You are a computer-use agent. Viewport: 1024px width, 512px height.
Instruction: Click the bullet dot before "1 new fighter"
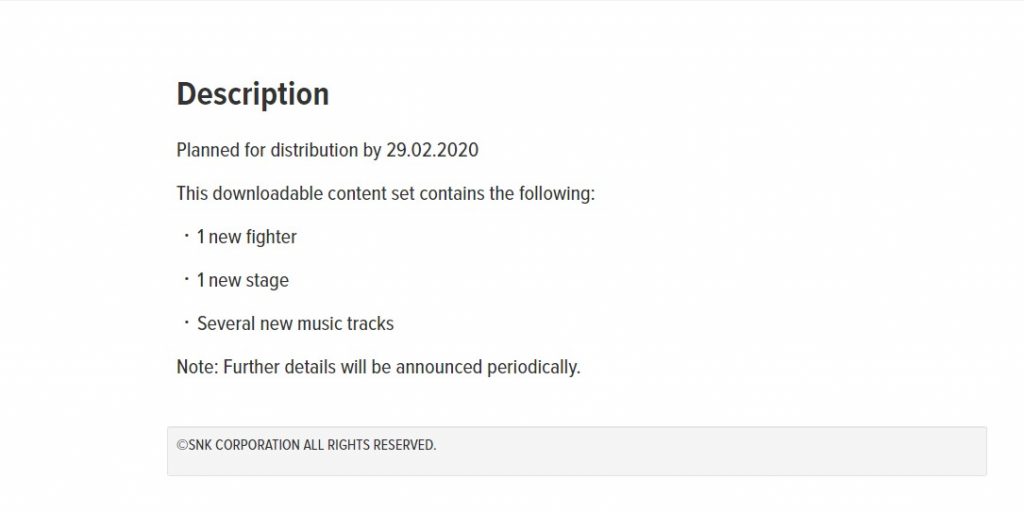186,236
